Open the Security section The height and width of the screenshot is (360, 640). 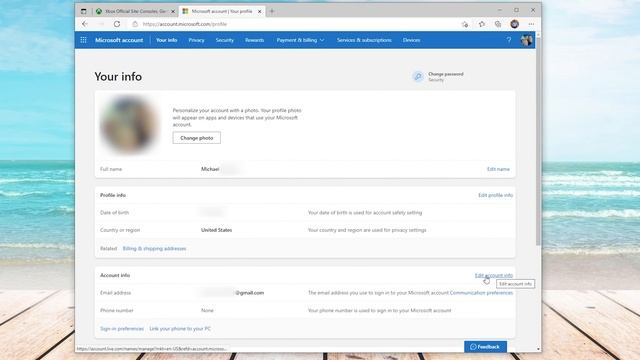tap(224, 40)
